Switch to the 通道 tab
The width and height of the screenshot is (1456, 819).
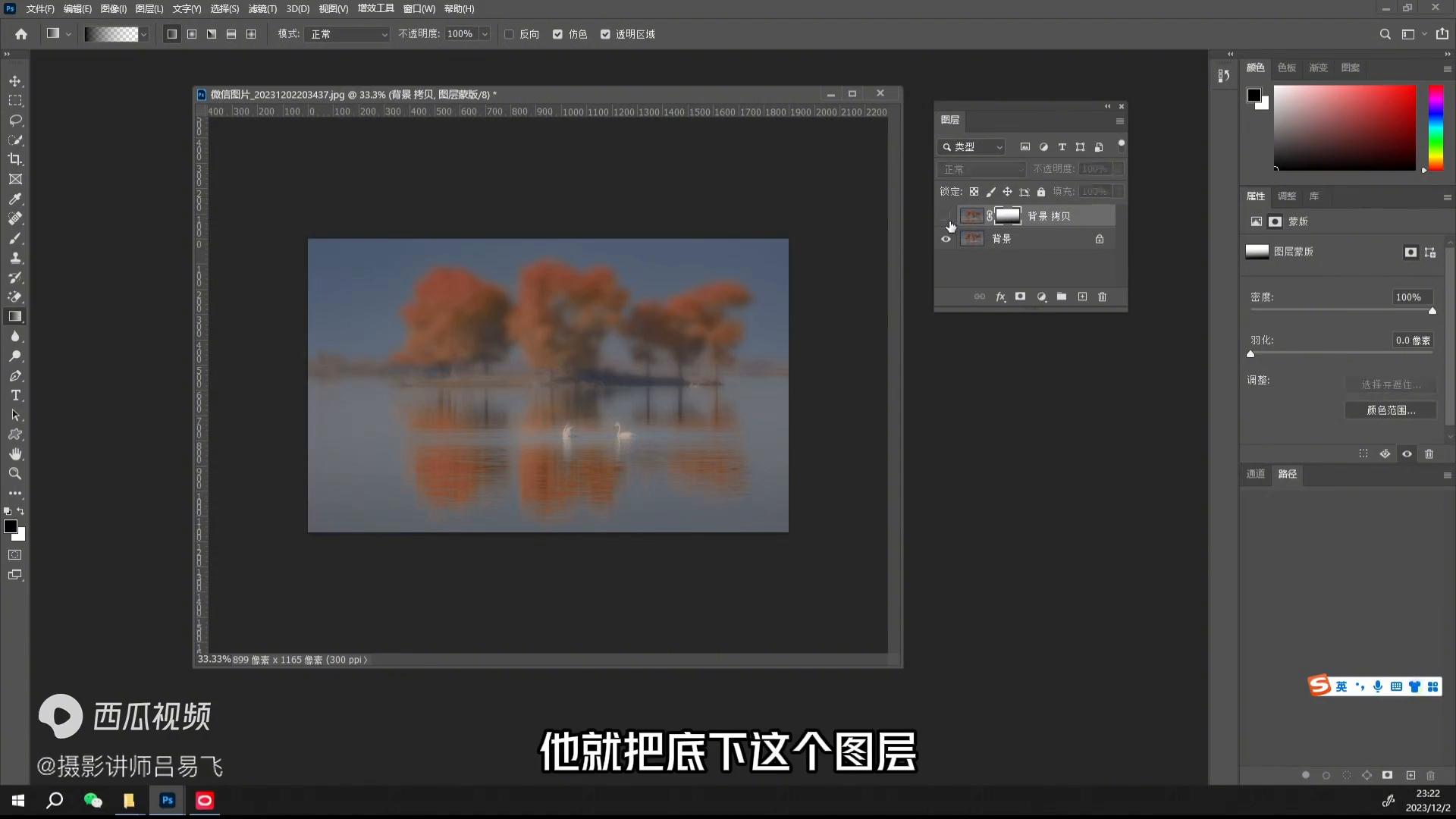tap(1255, 474)
